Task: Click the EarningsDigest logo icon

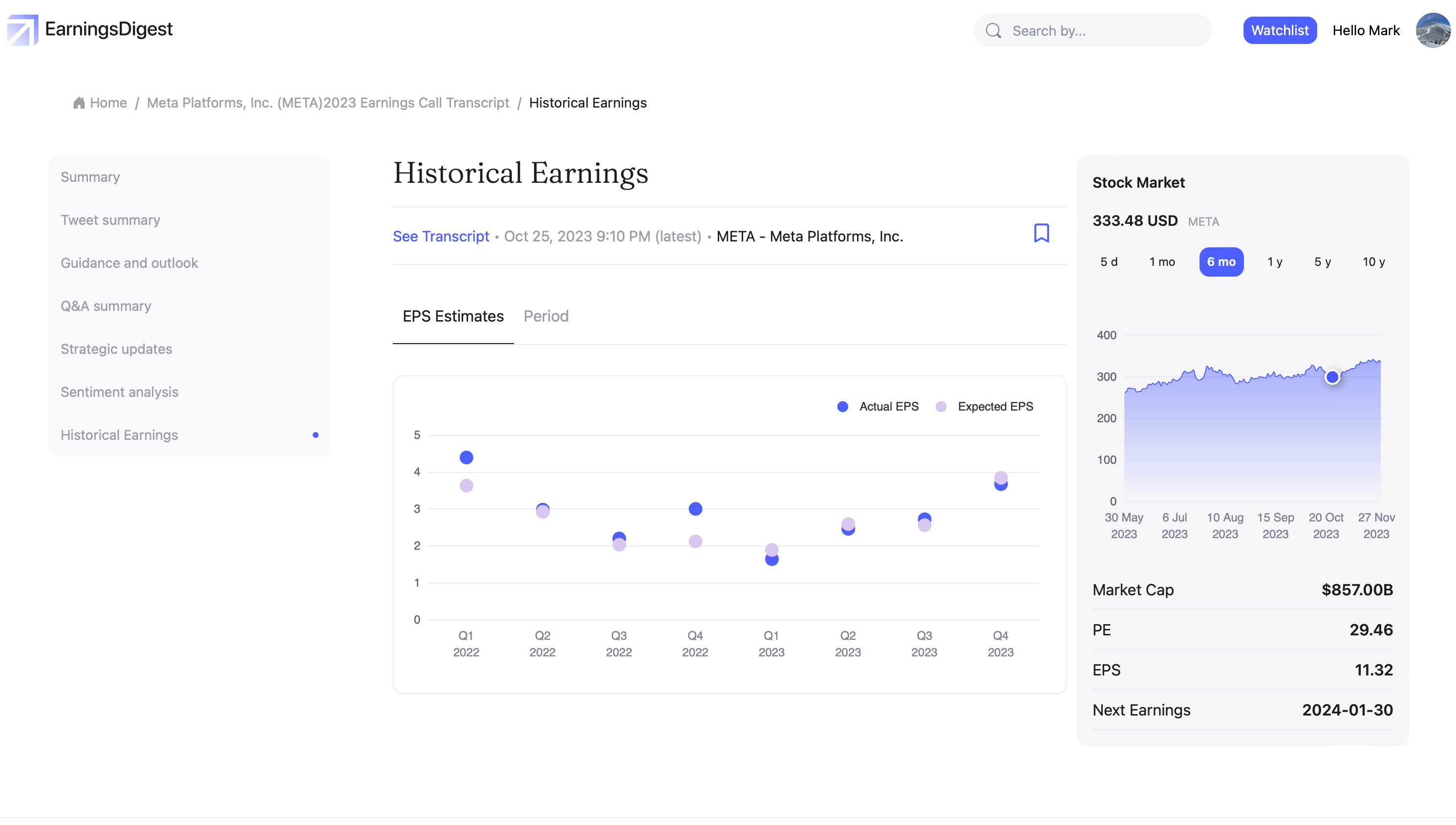Action: pos(22,29)
